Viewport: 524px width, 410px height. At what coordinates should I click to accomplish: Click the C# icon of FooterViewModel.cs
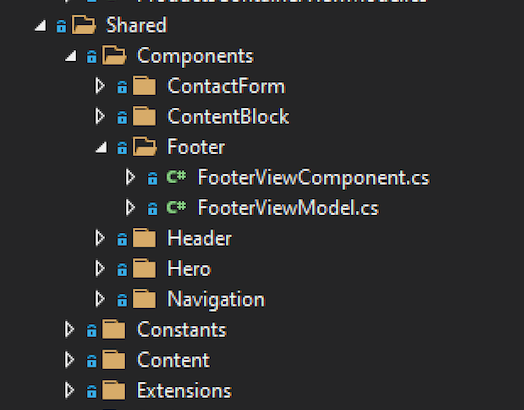point(176,208)
